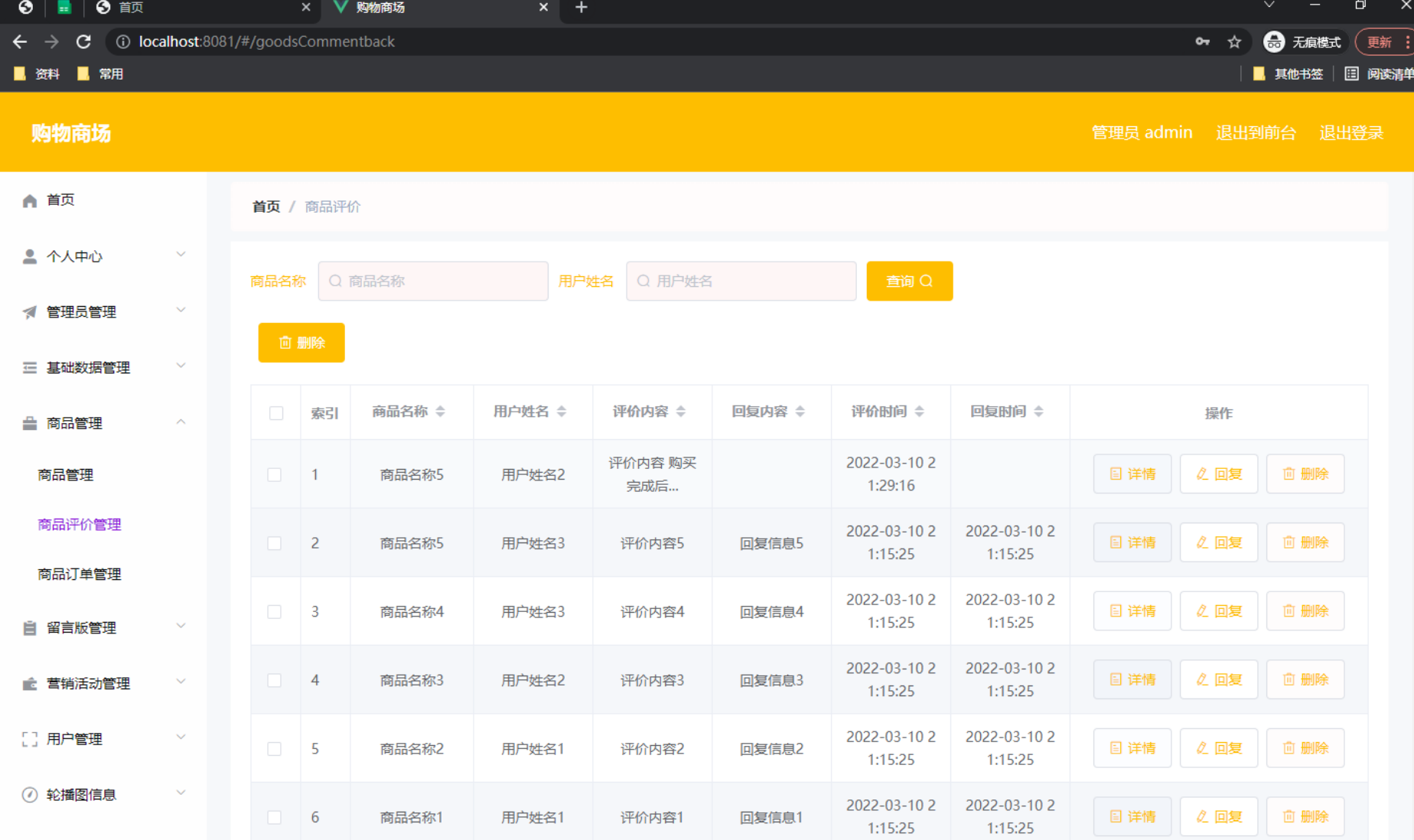Switch to the 首页 browser tab
The image size is (1414, 840).
click(x=203, y=8)
